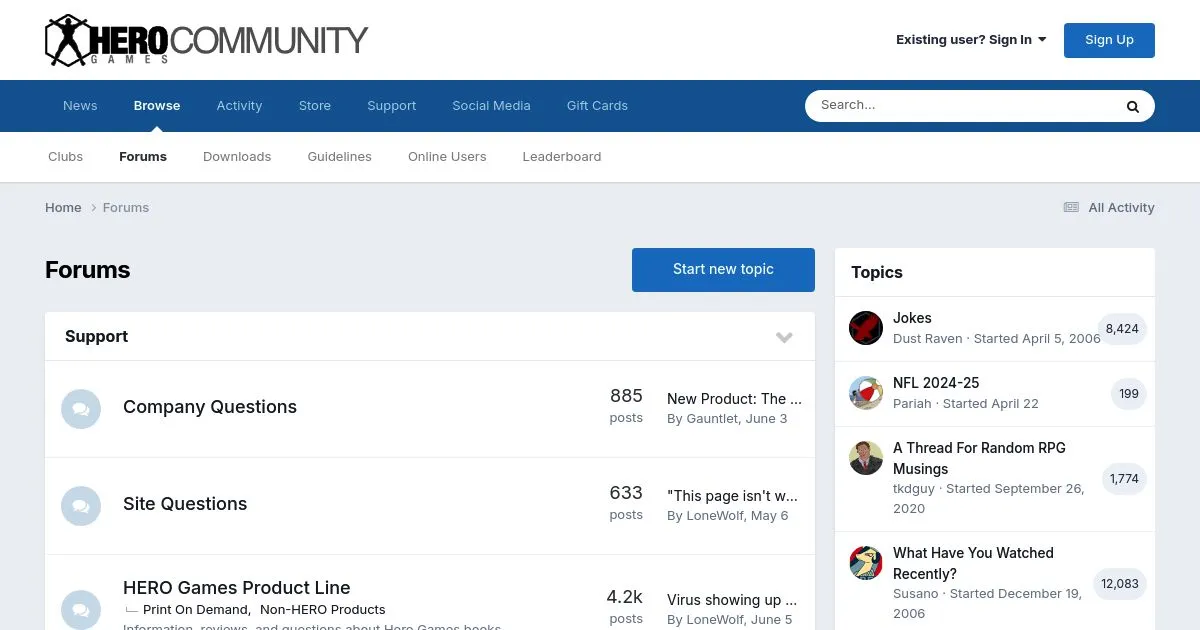The image size is (1200, 630).
Task: Open Susano's avatar beside What Have You Watched
Action: 866,563
